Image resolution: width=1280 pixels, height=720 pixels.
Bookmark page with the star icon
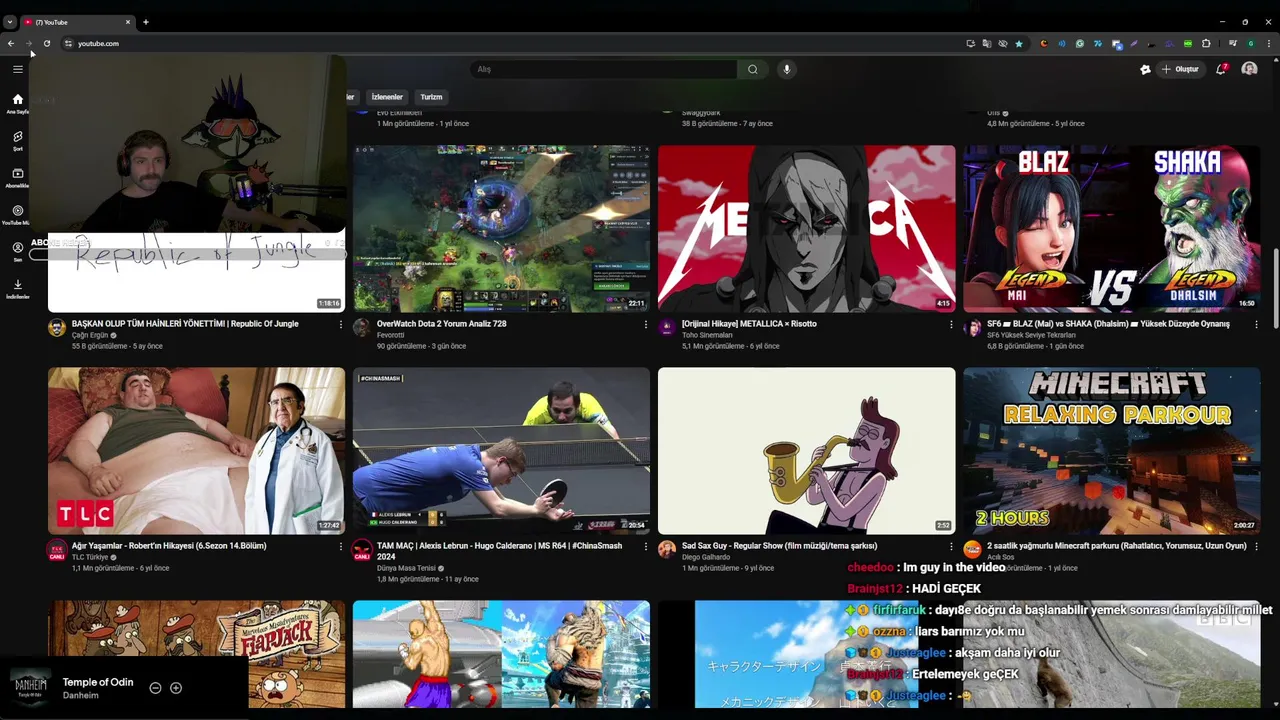point(1019,43)
